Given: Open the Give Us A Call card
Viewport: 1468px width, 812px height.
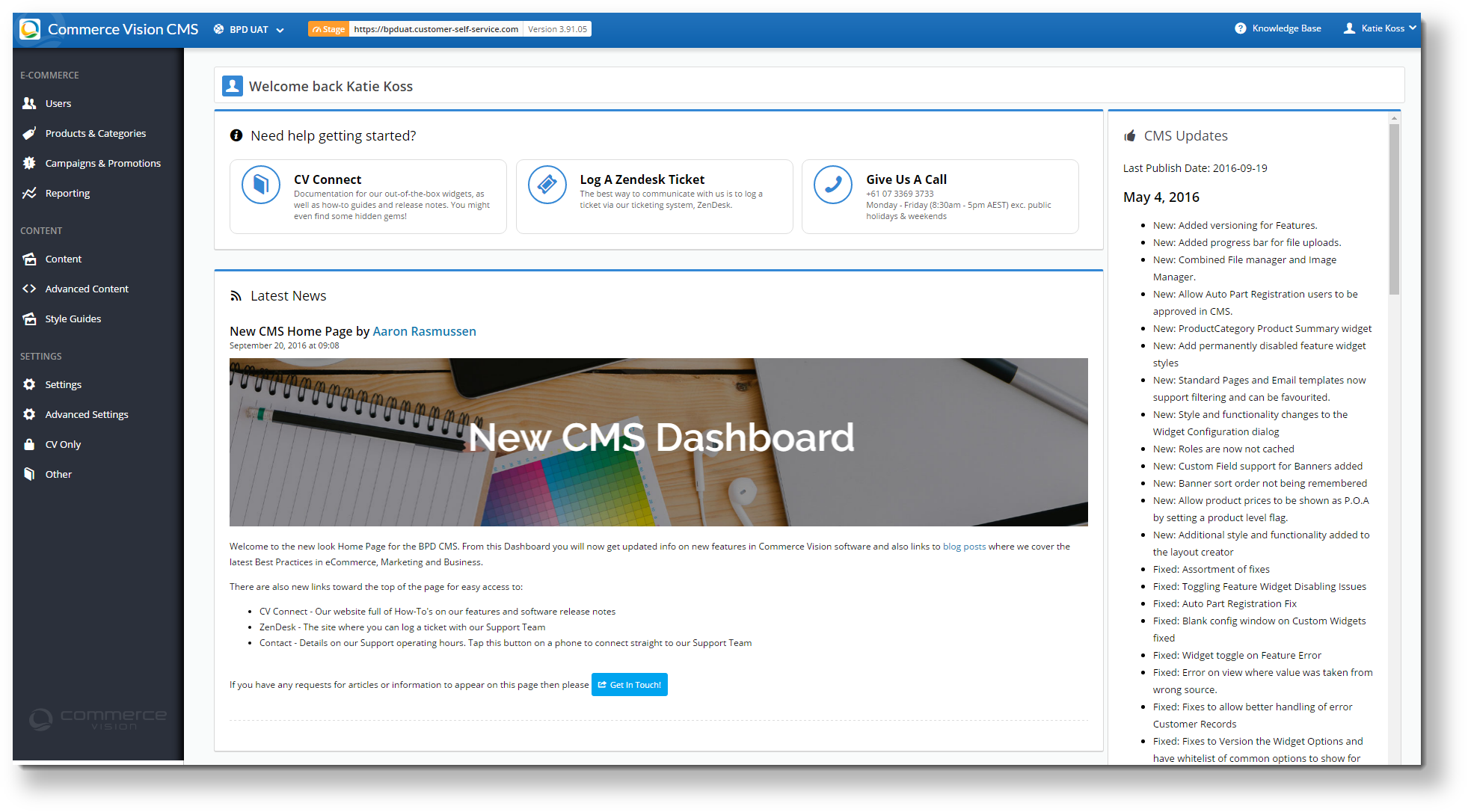Looking at the screenshot, I should pos(940,197).
